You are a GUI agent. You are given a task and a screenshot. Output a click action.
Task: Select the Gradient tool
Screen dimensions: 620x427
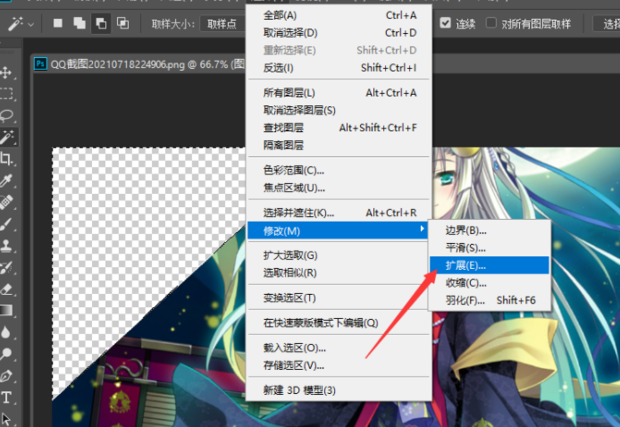(6, 310)
